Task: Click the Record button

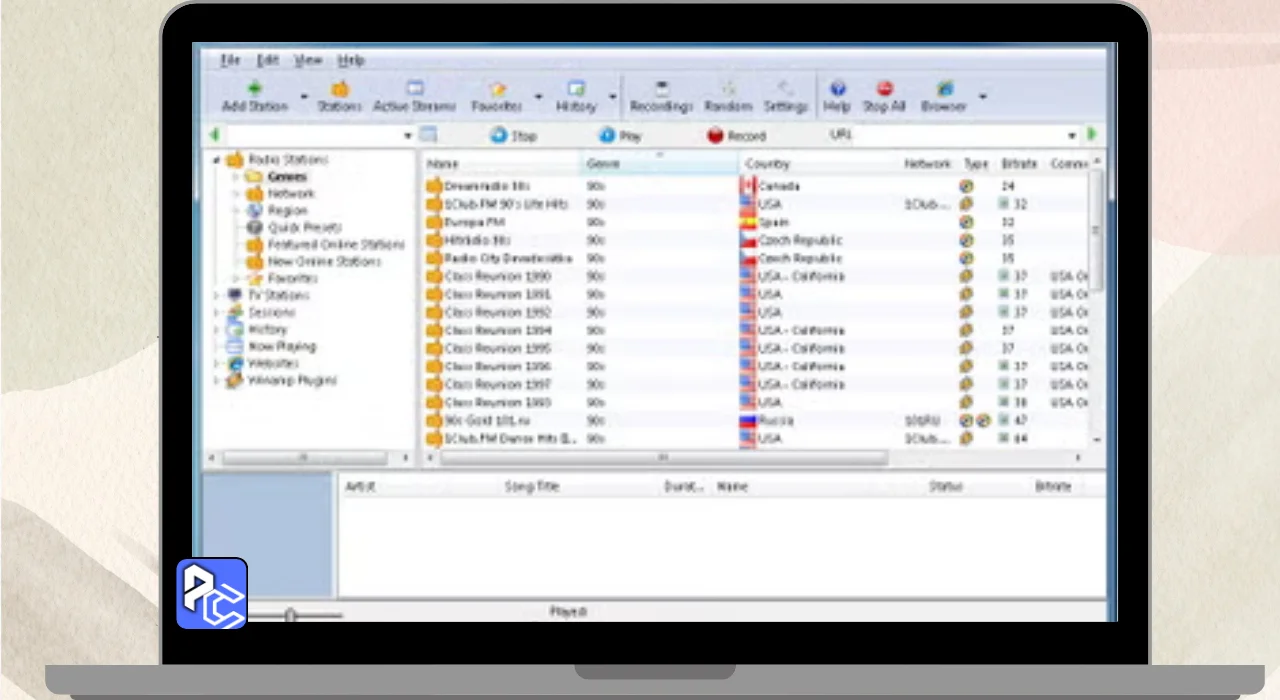Action: click(736, 135)
